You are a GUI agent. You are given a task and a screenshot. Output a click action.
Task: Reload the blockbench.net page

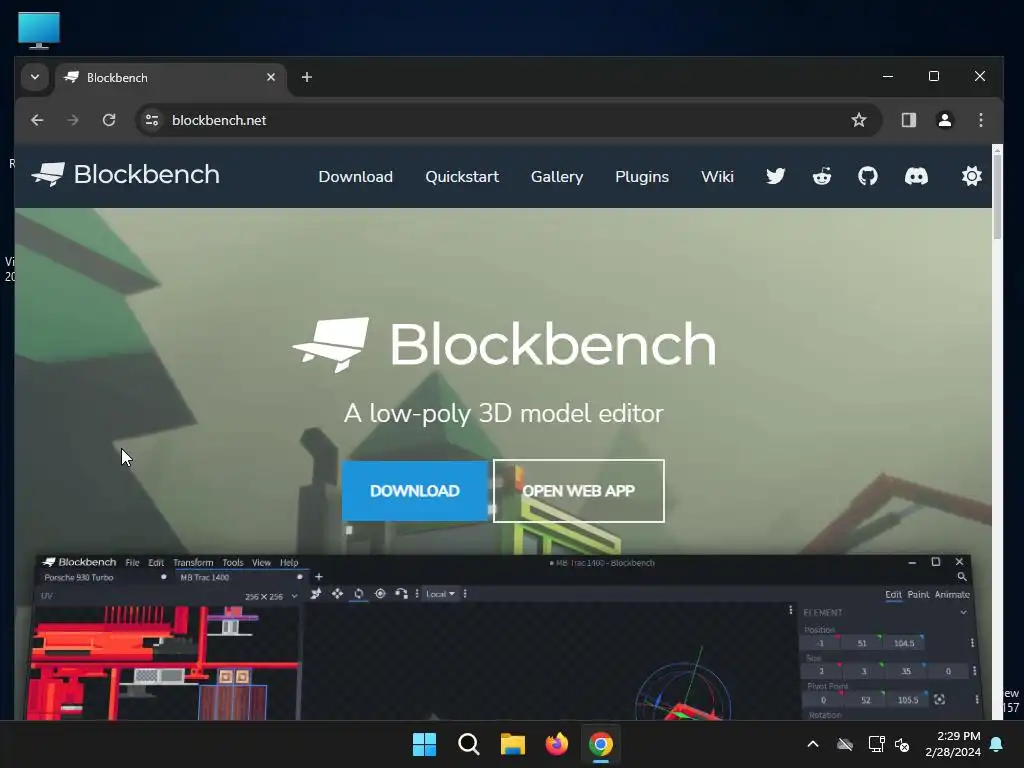109,120
